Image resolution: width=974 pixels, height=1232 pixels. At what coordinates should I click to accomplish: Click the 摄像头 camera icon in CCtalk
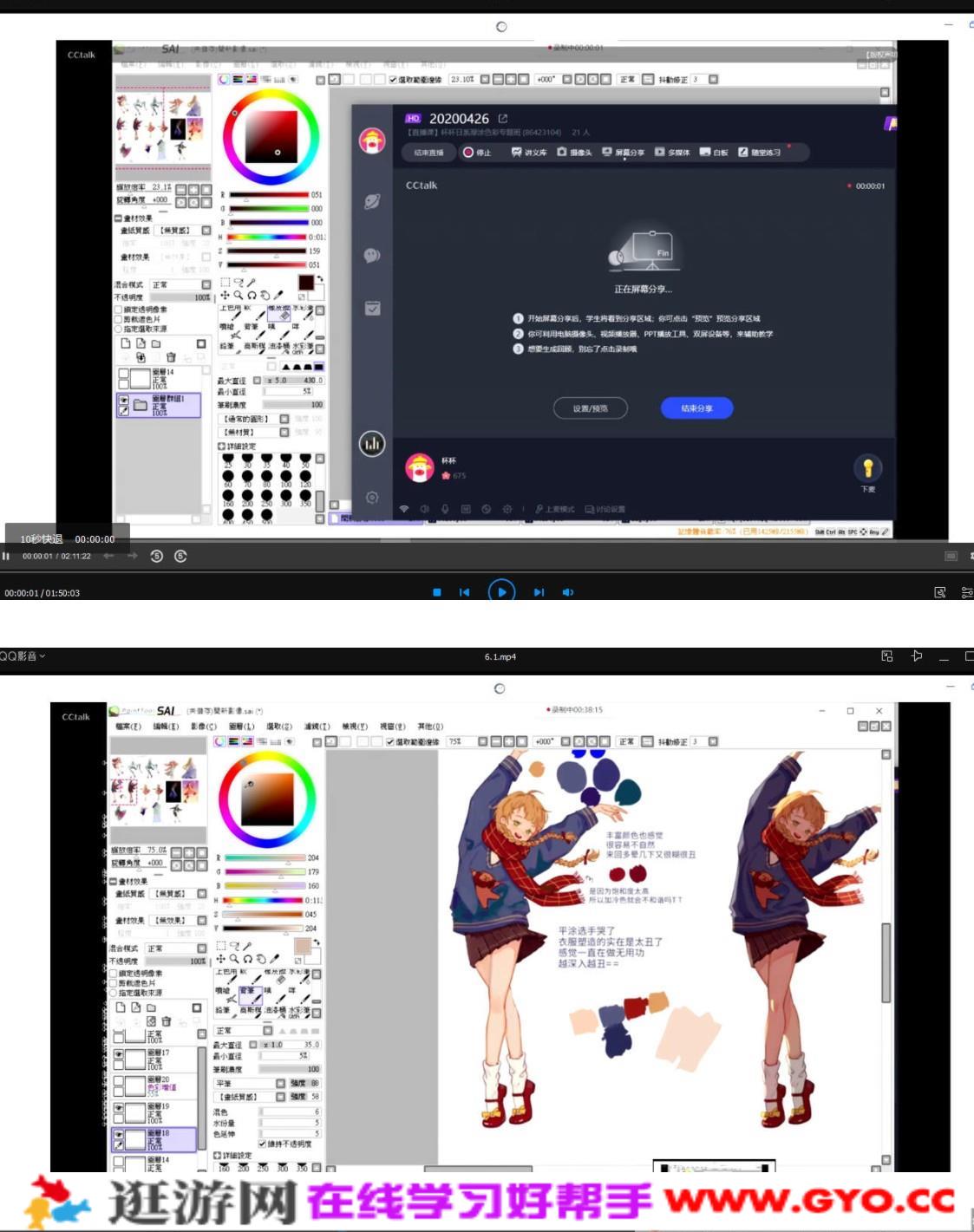click(x=574, y=153)
